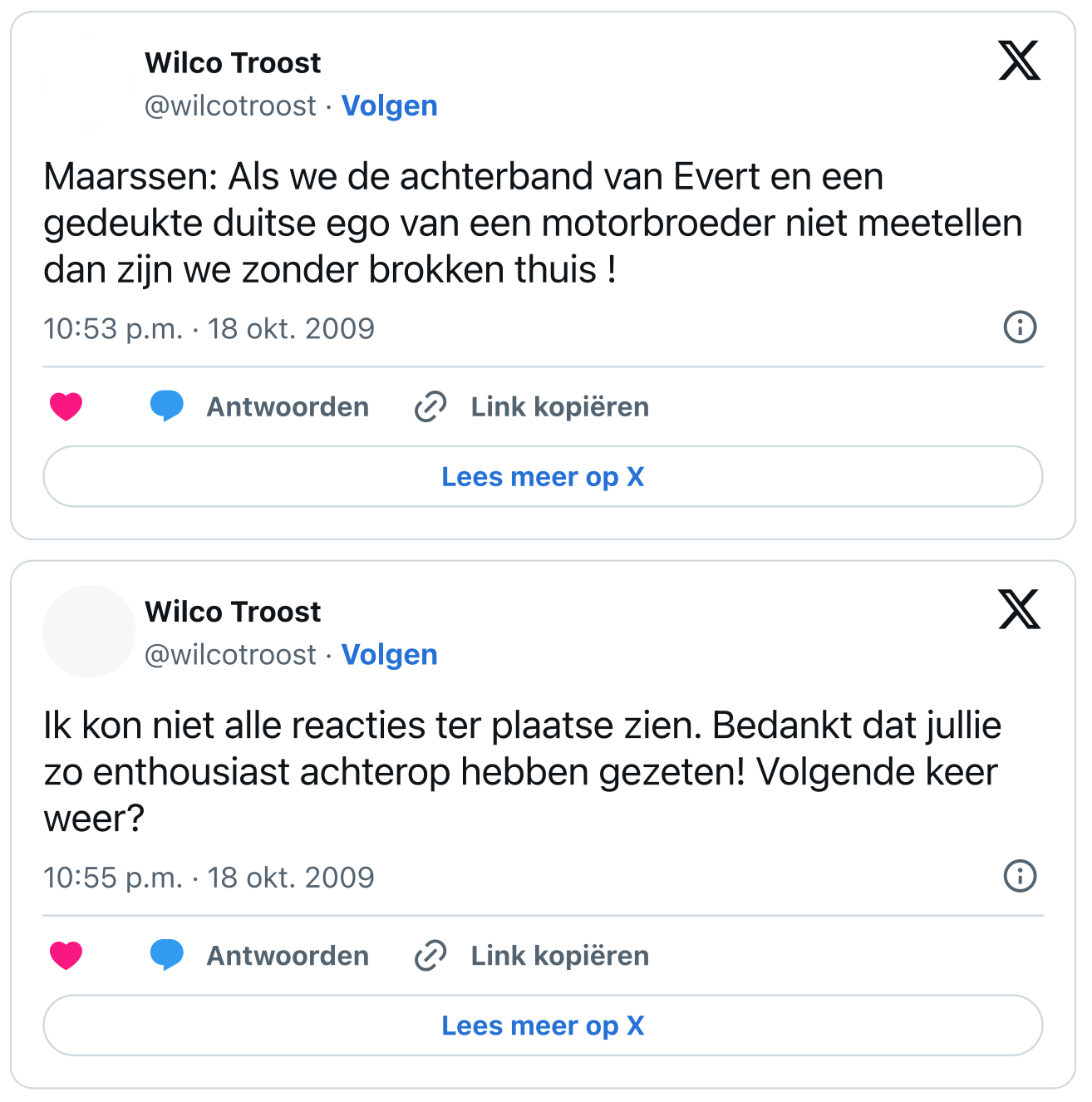Like the Maarssen tweet with the heart icon

66,406
